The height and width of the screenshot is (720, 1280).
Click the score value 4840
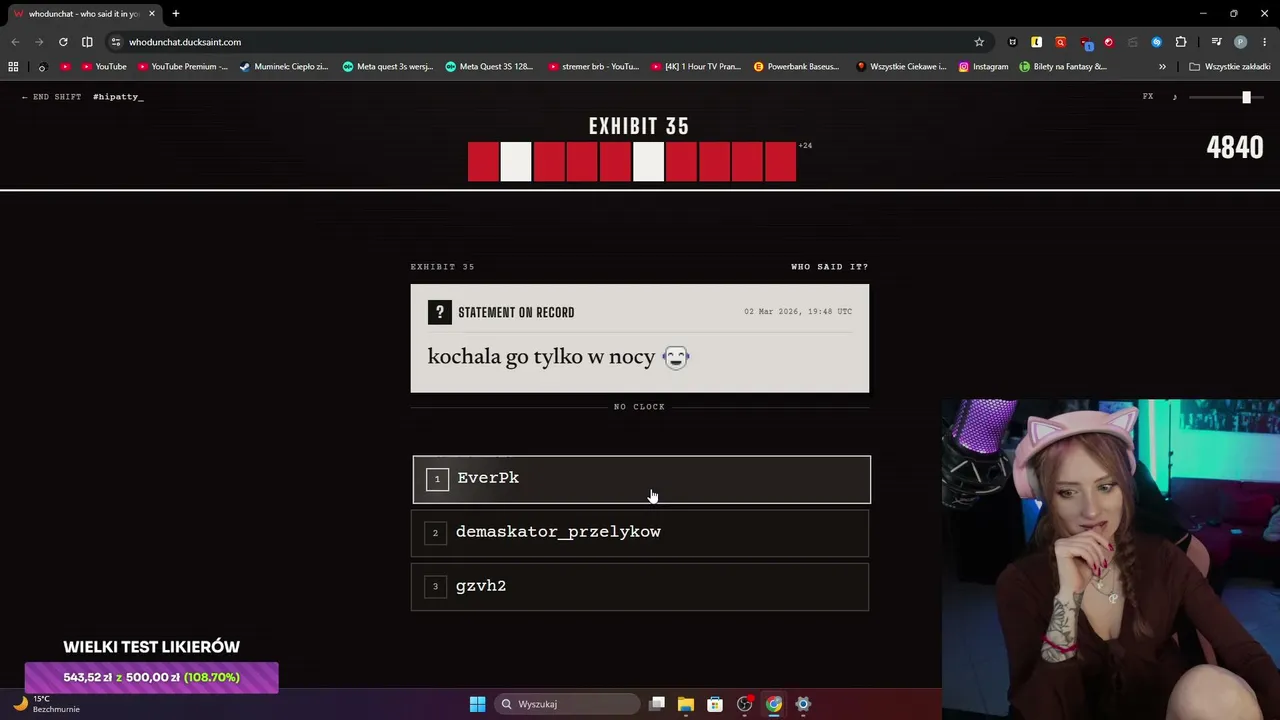[1235, 148]
